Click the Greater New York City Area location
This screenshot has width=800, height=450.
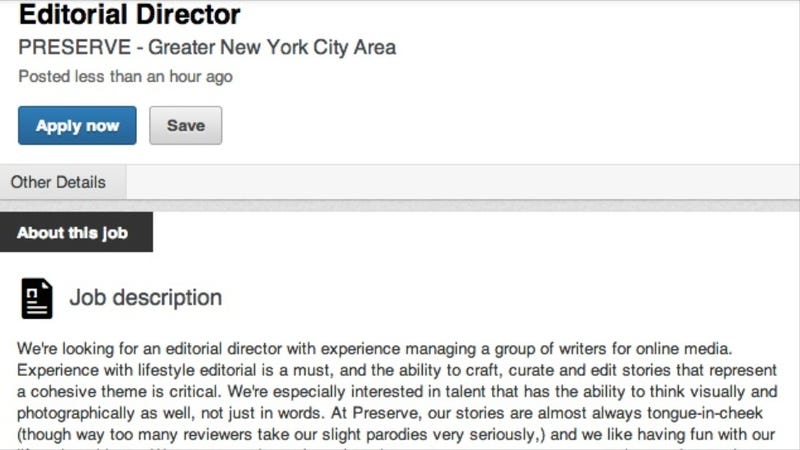[x=272, y=47]
